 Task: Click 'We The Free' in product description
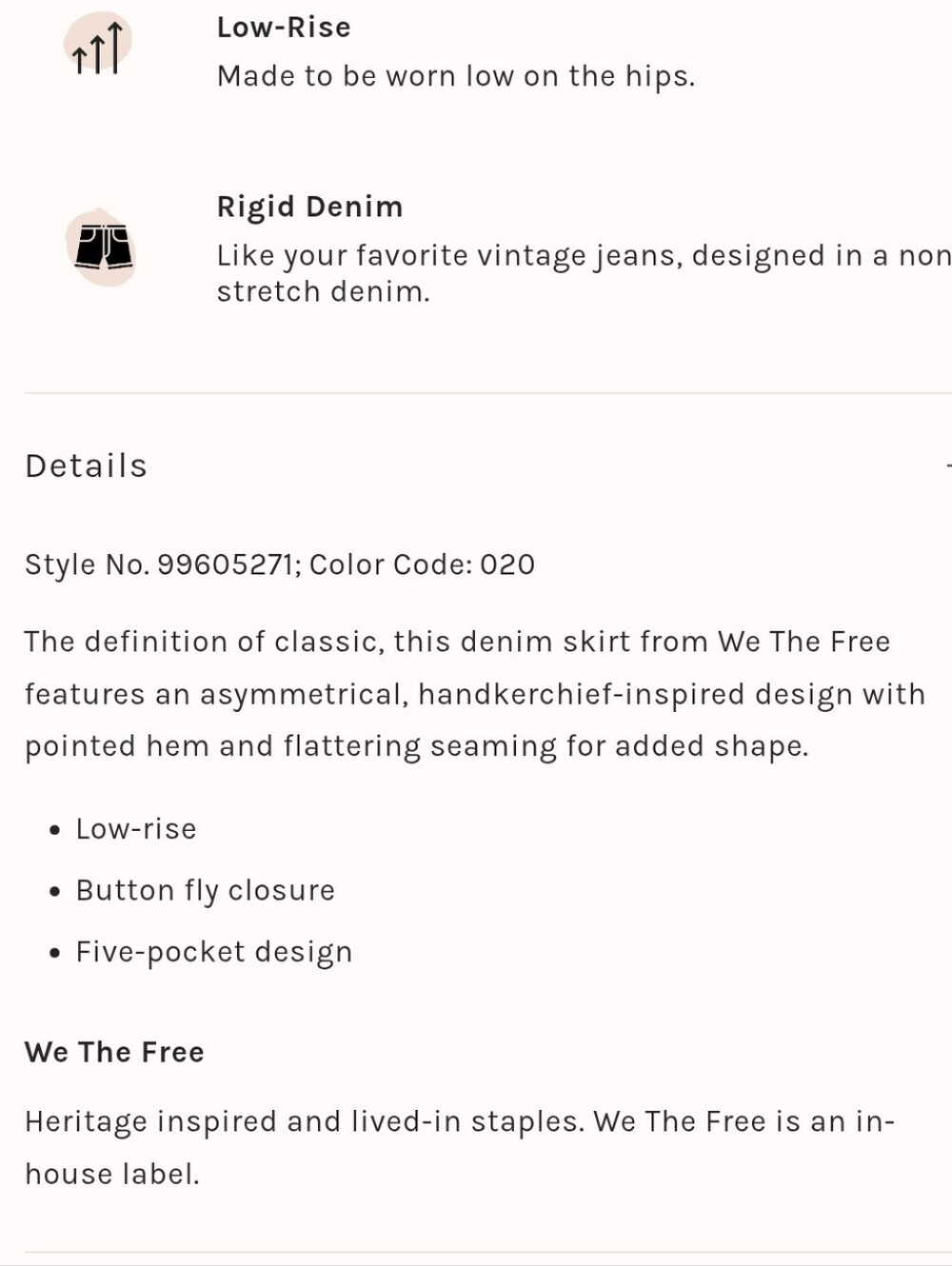[804, 642]
